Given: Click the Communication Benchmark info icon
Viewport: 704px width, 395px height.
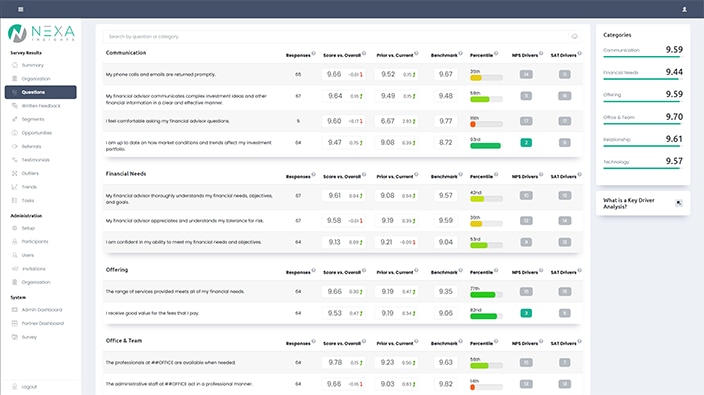Looking at the screenshot, I should [461, 53].
